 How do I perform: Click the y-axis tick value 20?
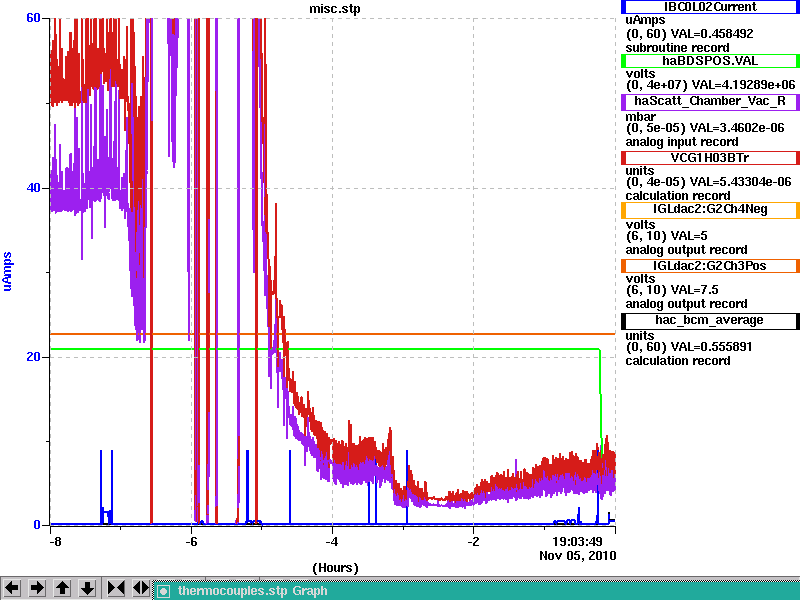33,357
